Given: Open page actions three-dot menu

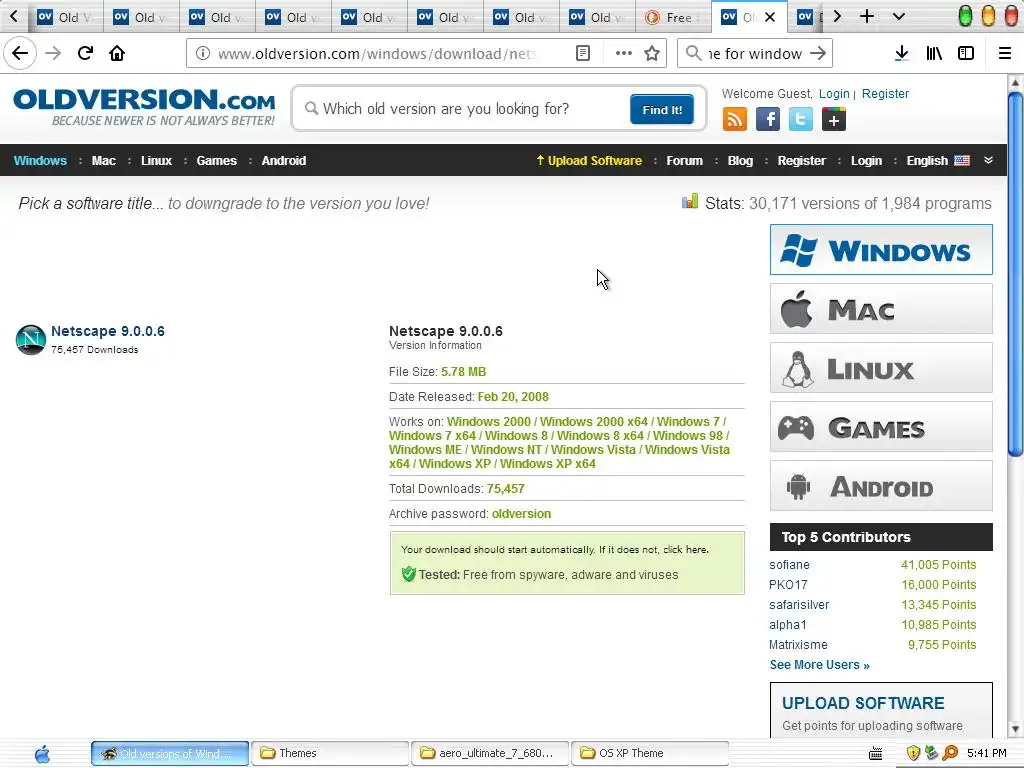Looking at the screenshot, I should coord(624,54).
